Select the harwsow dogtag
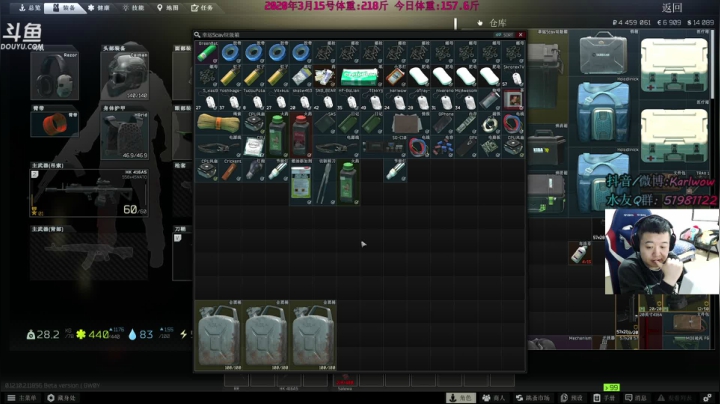 (395, 100)
